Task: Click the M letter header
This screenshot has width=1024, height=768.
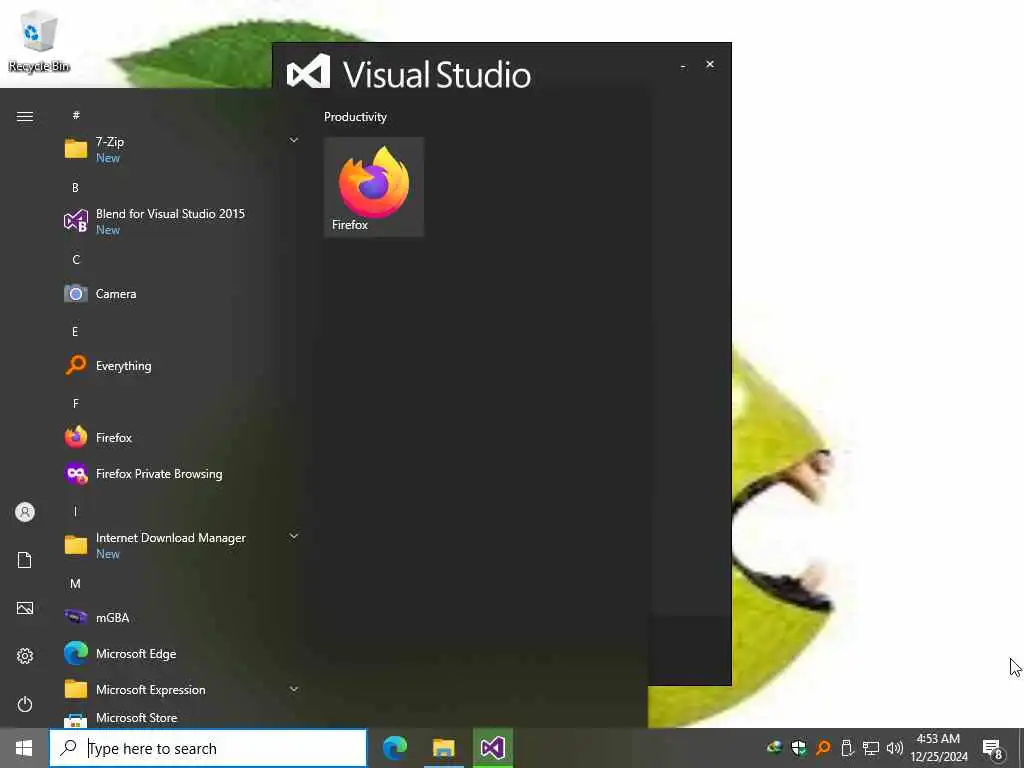Action: [76, 583]
